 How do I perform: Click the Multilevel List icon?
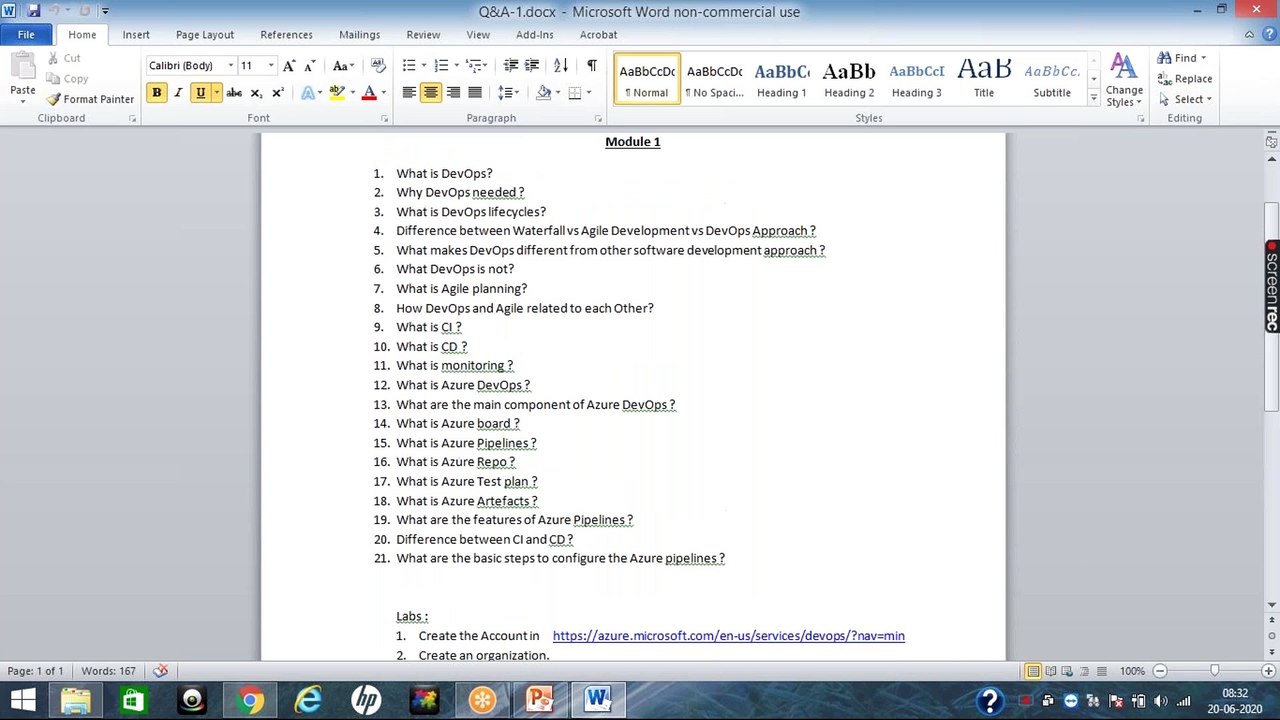click(x=474, y=66)
